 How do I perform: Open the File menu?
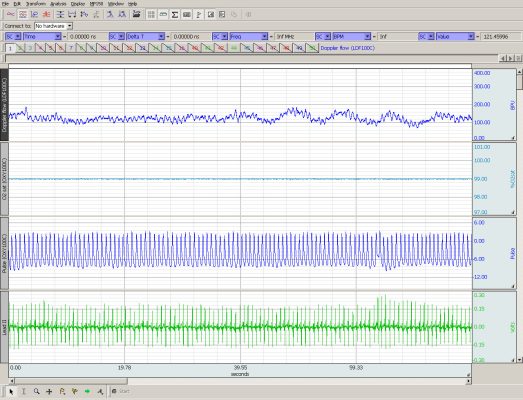pos(5,4)
